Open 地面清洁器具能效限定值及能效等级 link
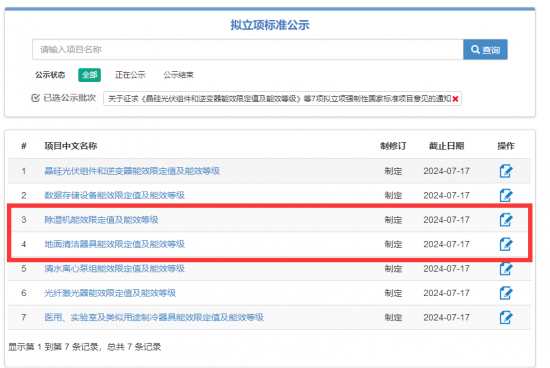This screenshot has width=550, height=368. coord(114,244)
